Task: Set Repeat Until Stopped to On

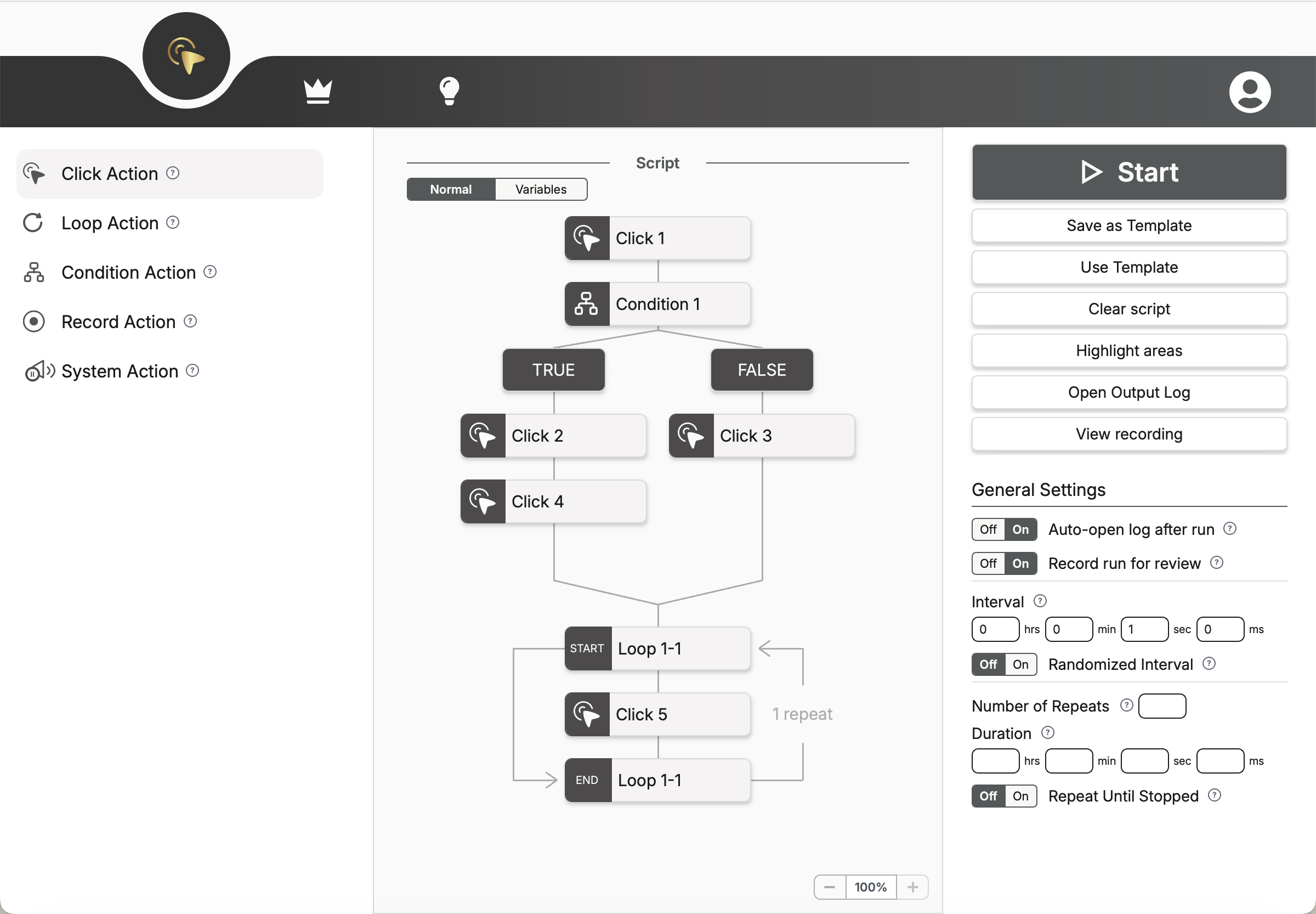Action: point(1020,797)
